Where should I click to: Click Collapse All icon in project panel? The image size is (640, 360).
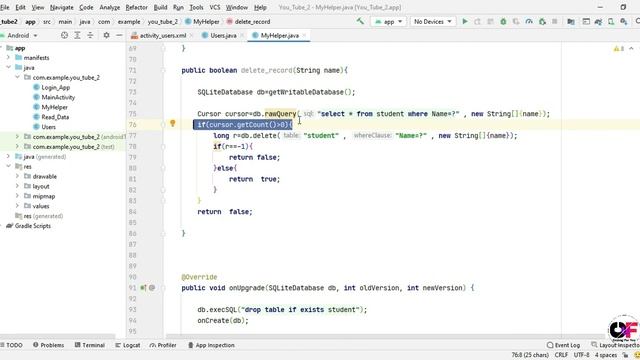pyautogui.click(x=90, y=36)
